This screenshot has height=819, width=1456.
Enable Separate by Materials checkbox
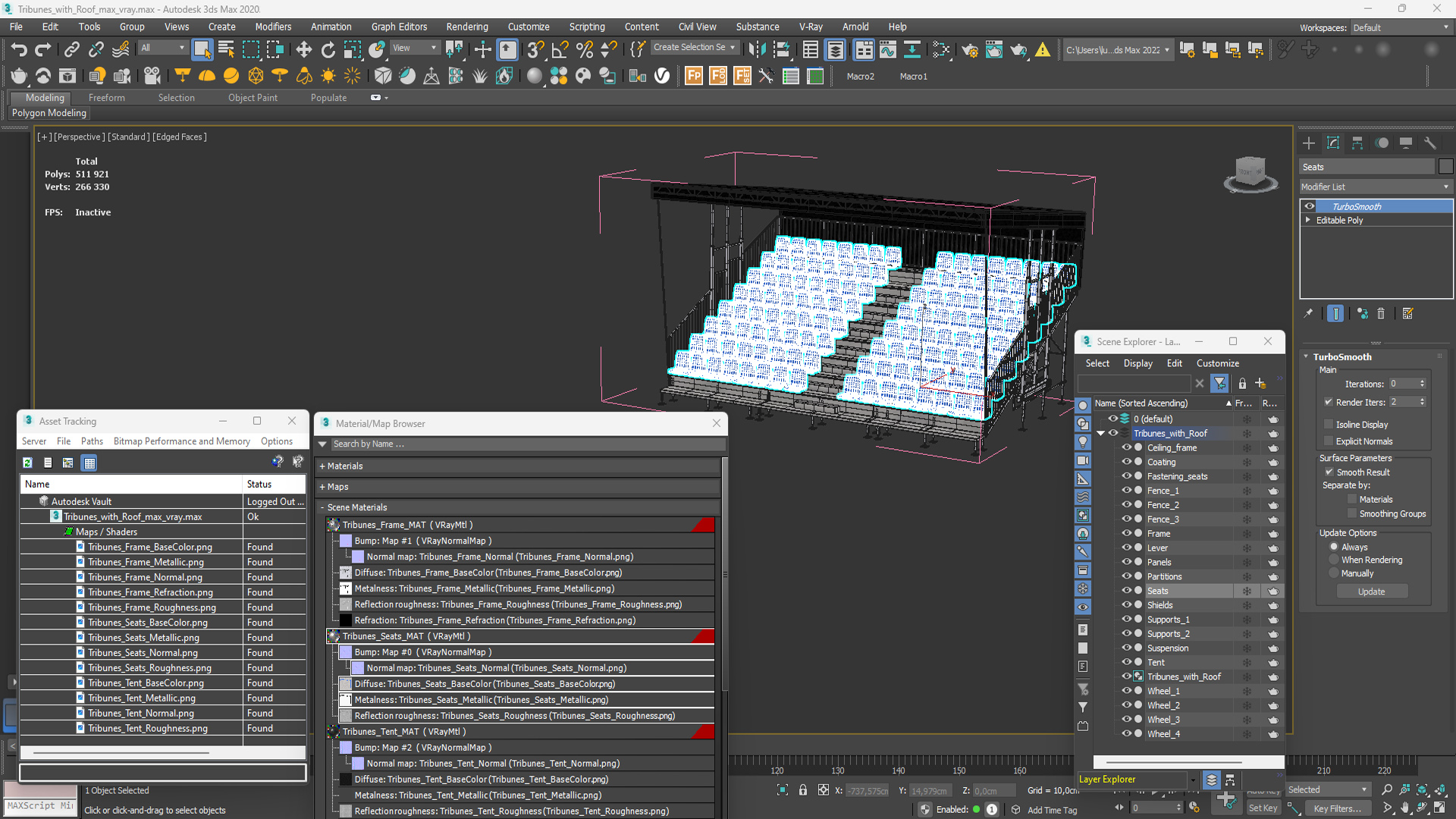click(x=1352, y=500)
